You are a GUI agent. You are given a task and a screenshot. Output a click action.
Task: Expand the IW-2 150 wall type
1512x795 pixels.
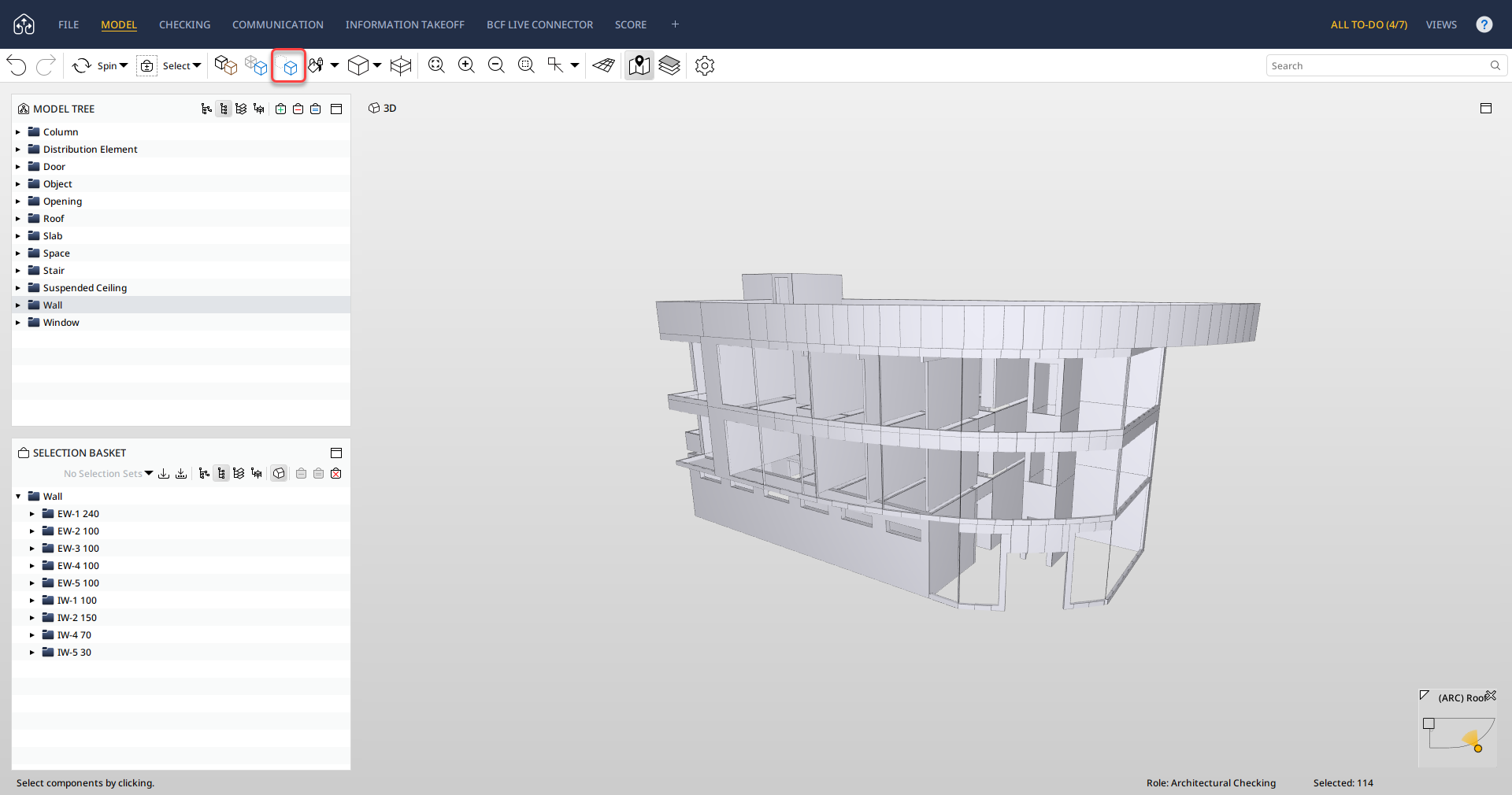[x=32, y=617]
